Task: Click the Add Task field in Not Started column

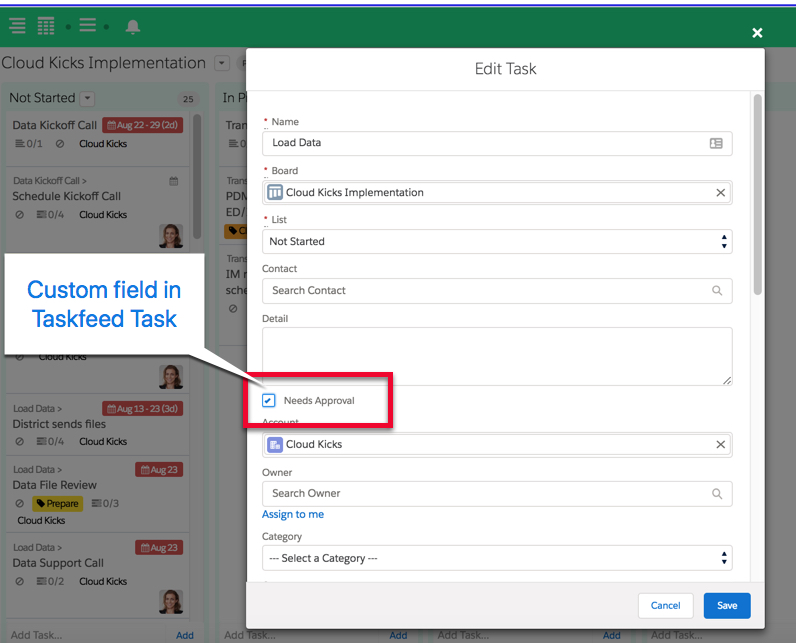Action: [86, 635]
